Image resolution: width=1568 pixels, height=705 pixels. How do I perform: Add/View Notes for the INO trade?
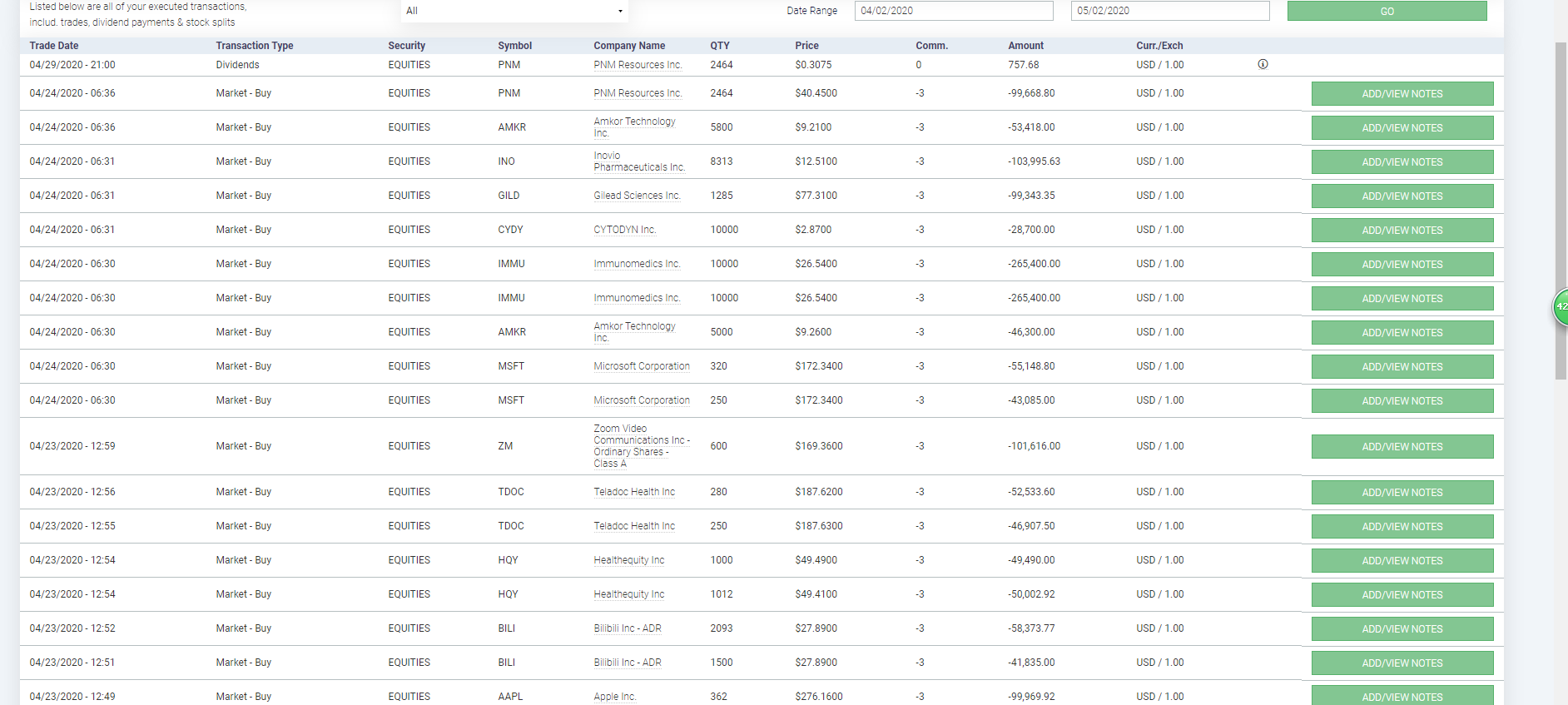click(1402, 162)
